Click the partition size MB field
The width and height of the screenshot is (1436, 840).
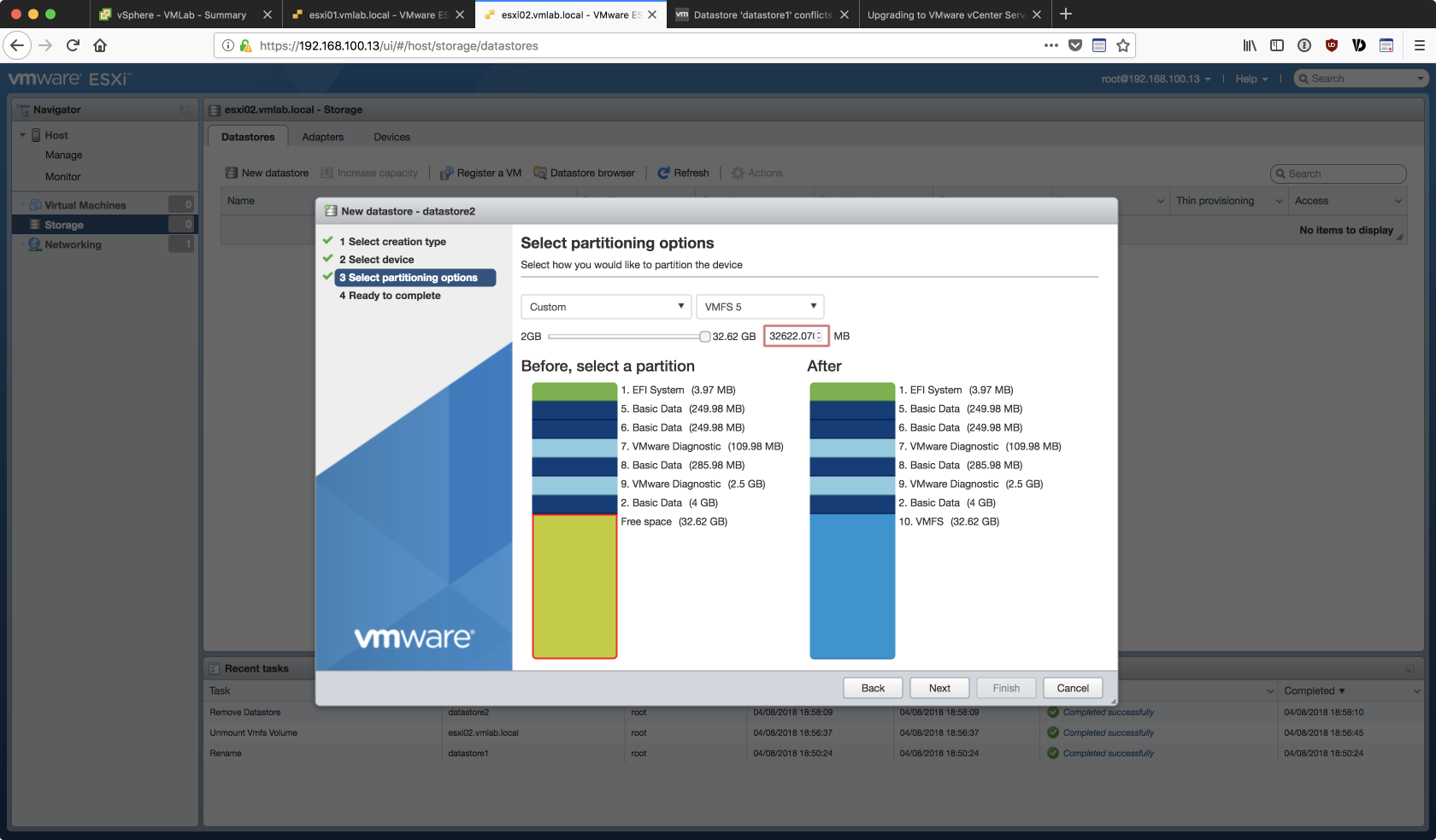792,336
